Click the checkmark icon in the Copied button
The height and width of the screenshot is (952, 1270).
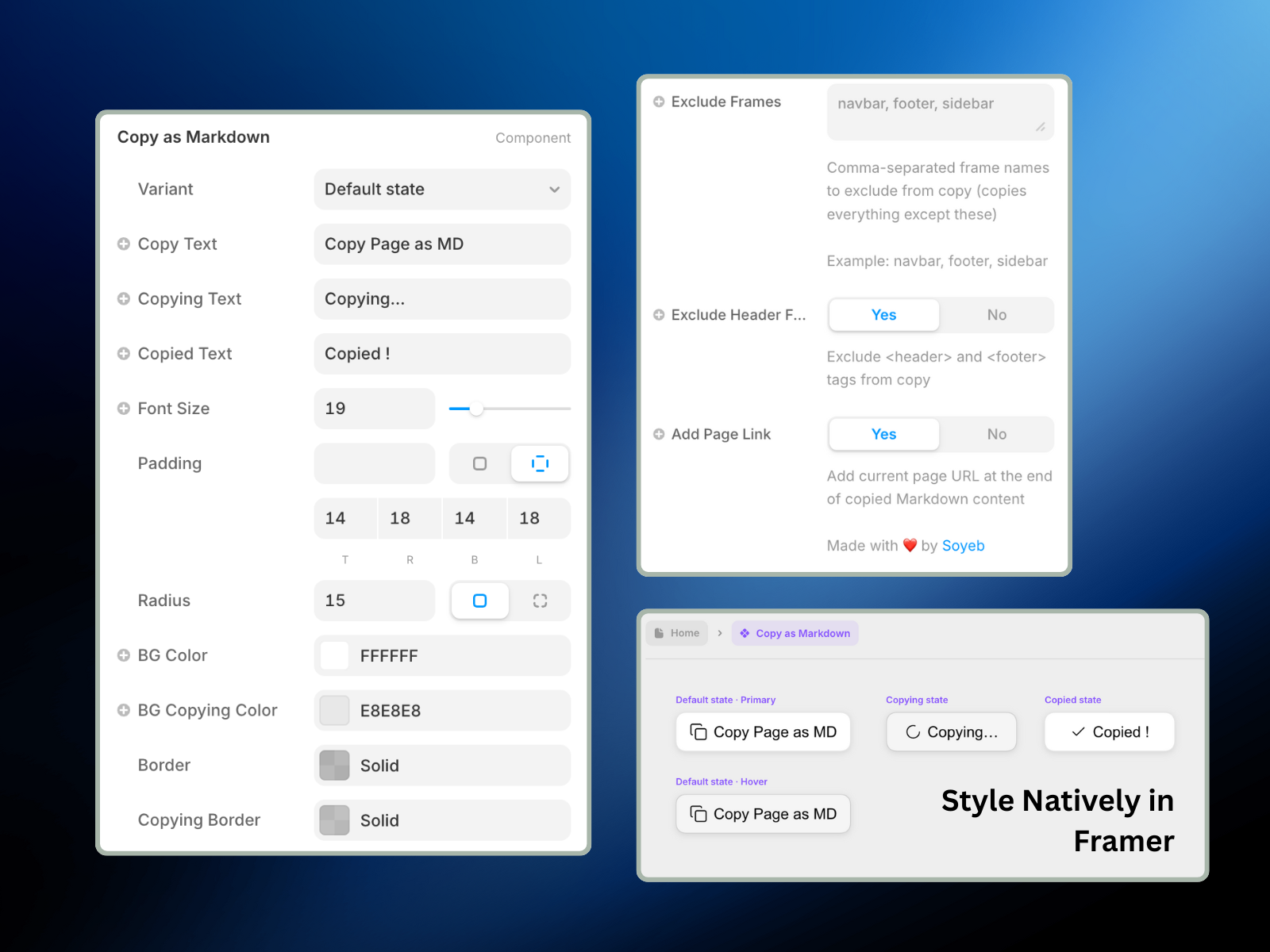pyautogui.click(x=1076, y=731)
